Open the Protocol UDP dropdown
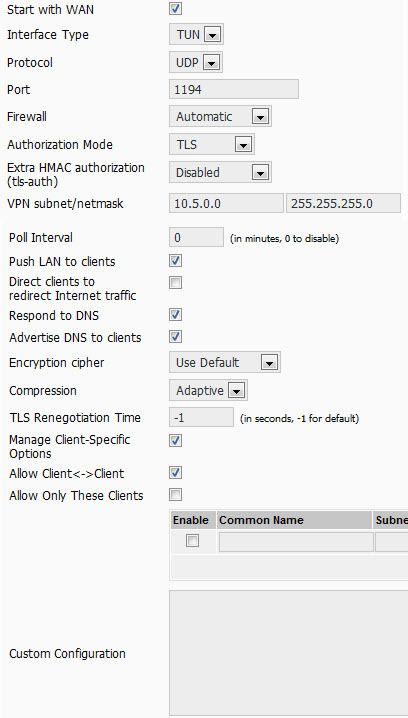This screenshot has width=408, height=718. pyautogui.click(x=196, y=63)
